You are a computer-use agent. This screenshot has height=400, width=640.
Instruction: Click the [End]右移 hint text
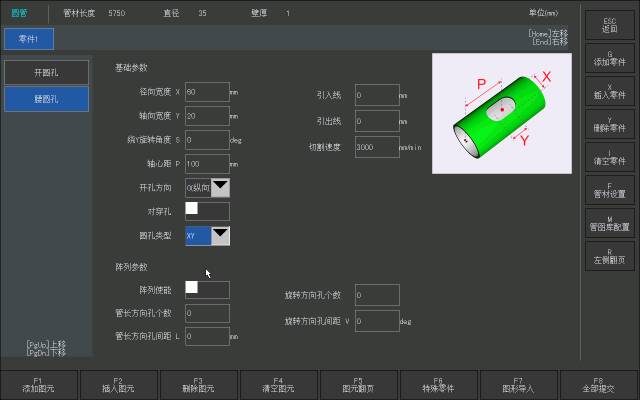click(x=550, y=42)
